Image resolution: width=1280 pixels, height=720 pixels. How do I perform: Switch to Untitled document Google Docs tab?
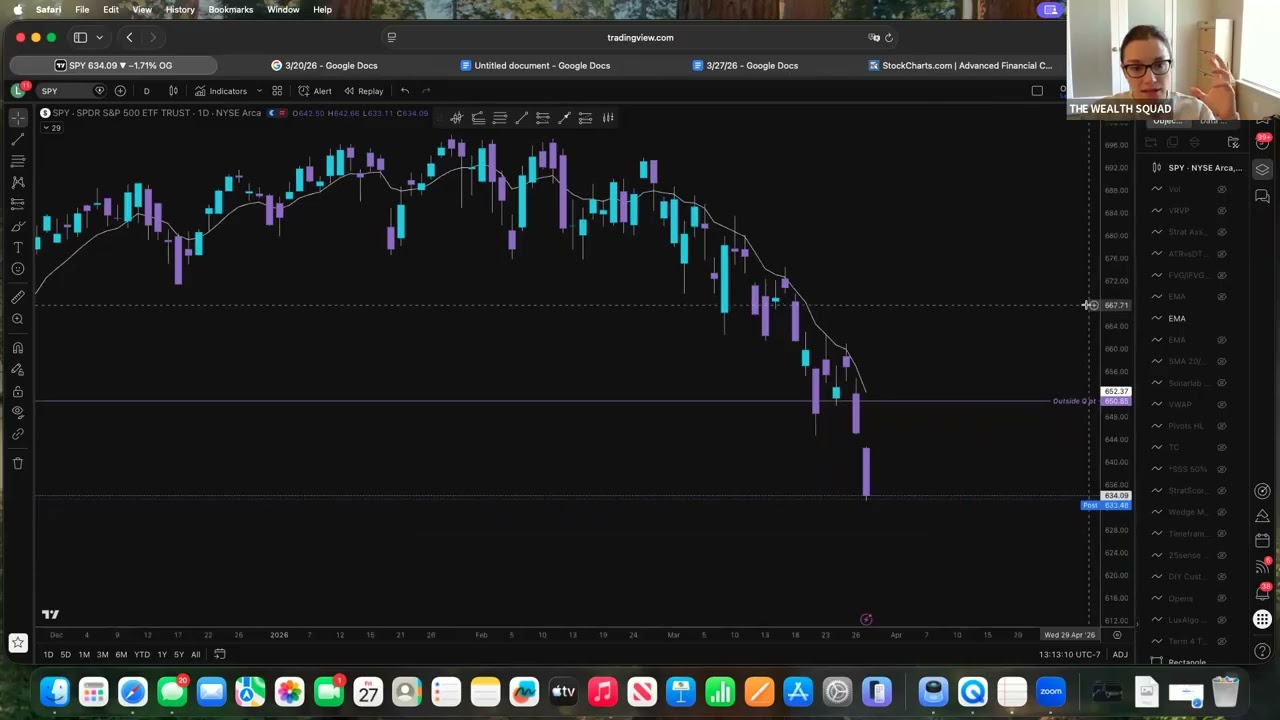[535, 65]
